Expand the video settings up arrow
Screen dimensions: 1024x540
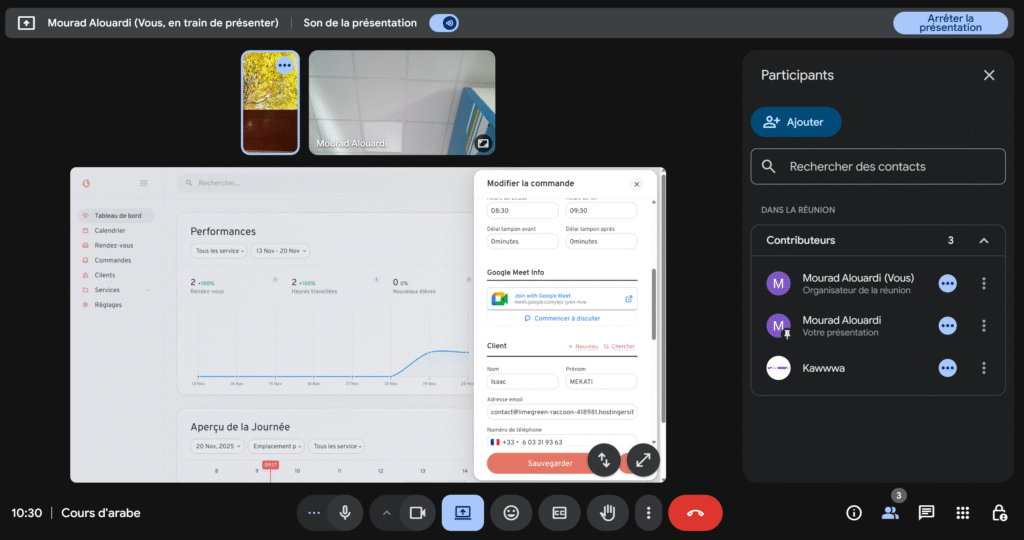point(385,513)
